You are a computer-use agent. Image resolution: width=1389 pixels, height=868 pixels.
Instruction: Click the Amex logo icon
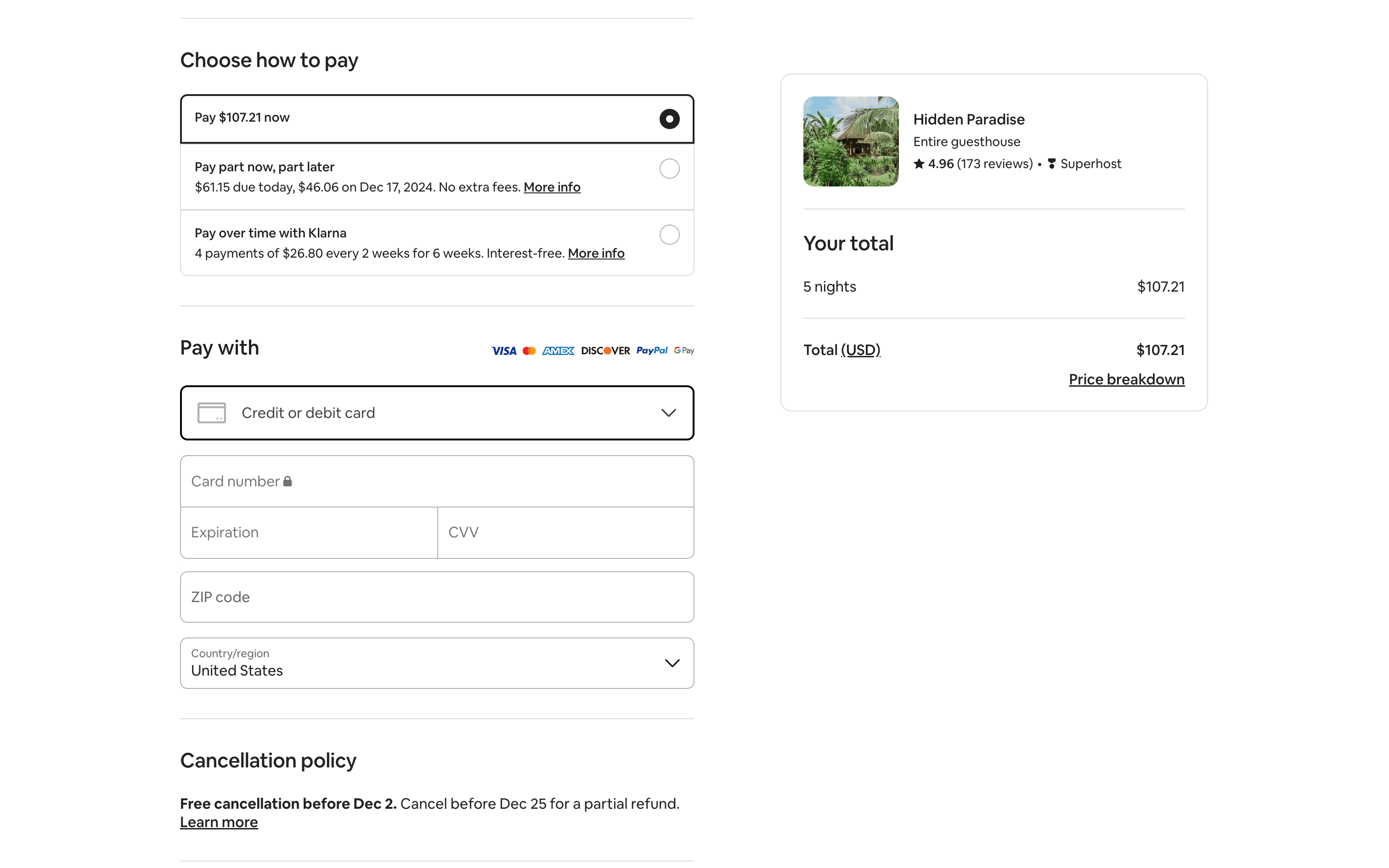click(x=558, y=351)
